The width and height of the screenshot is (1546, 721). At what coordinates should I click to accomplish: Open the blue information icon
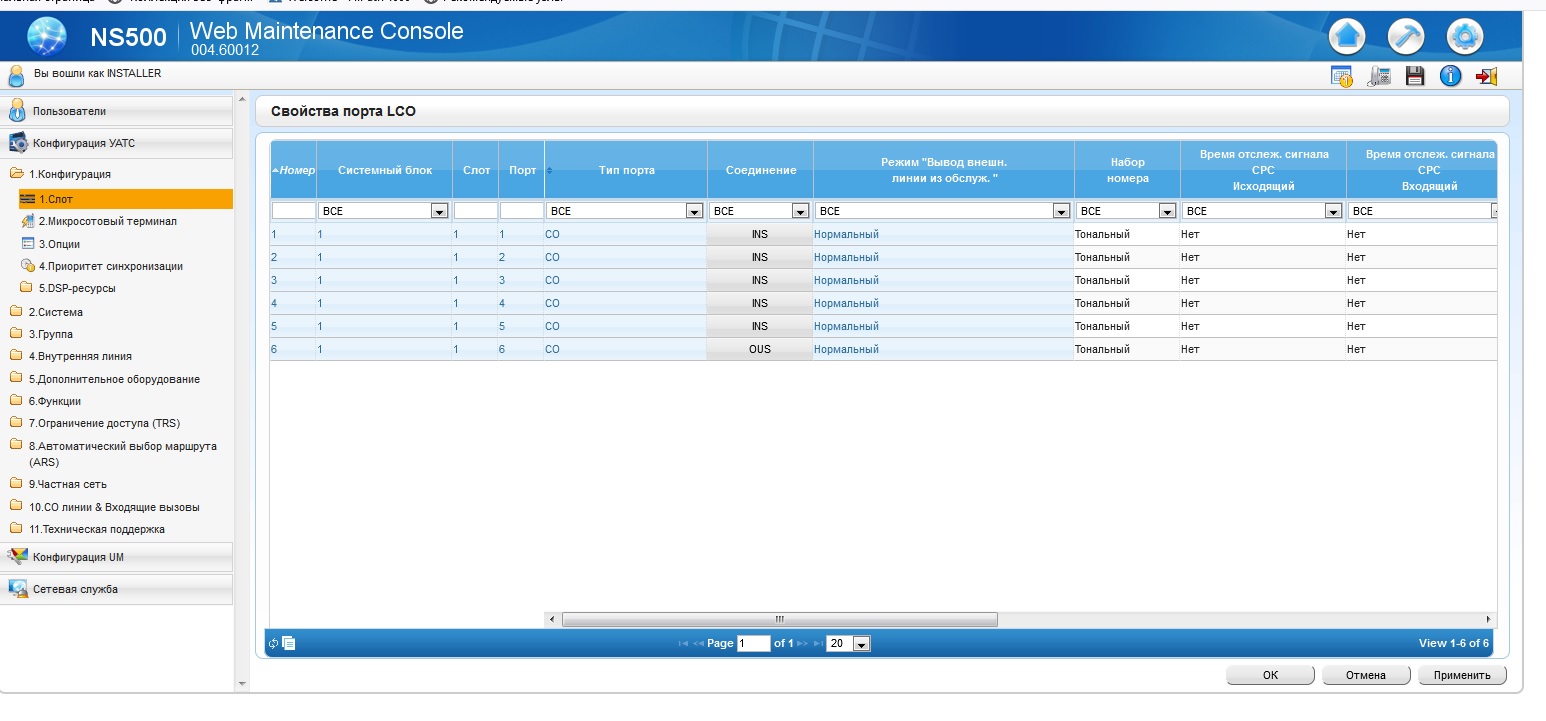[x=1450, y=76]
